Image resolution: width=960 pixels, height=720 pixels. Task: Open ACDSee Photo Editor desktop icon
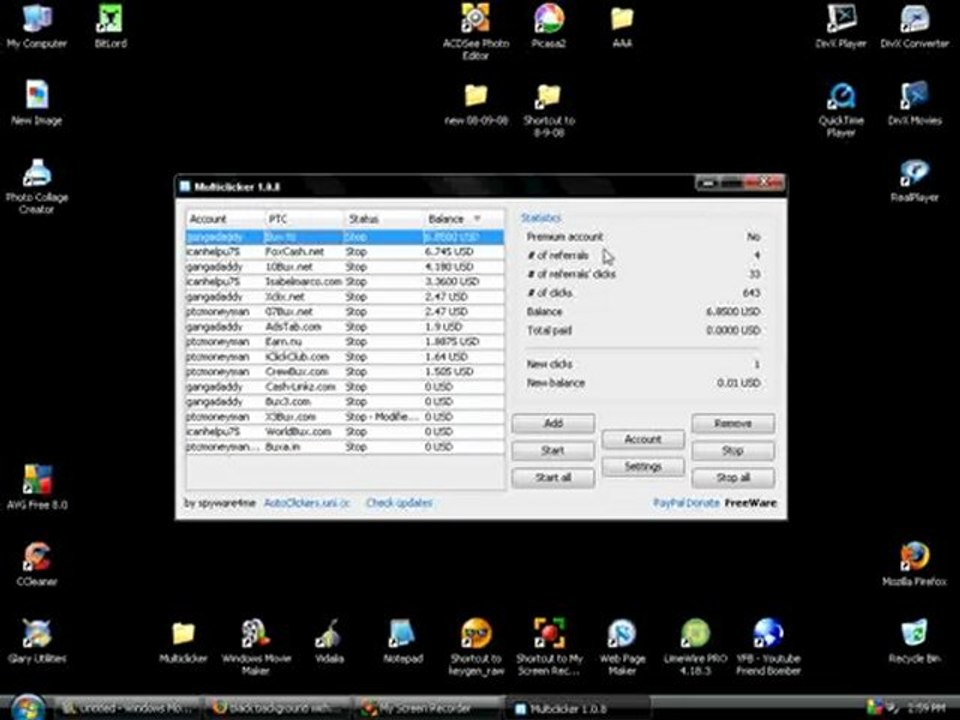pyautogui.click(x=476, y=31)
